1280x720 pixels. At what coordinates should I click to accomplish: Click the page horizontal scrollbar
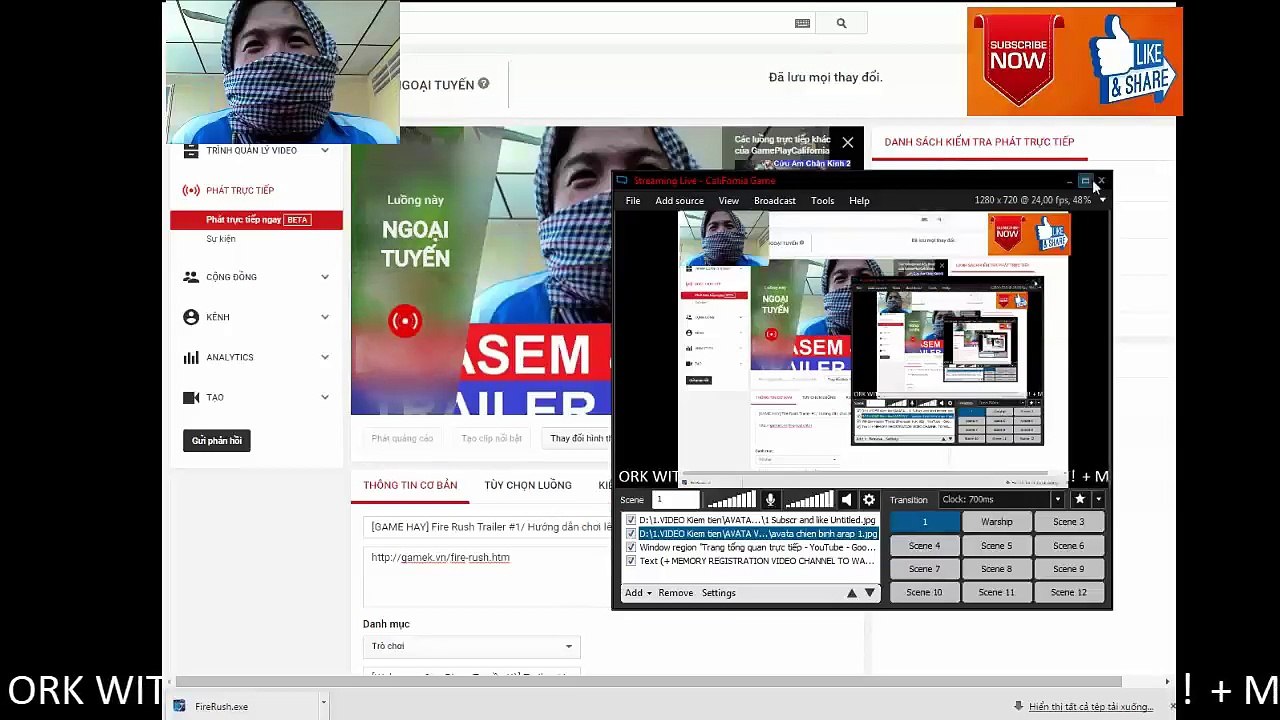click(x=650, y=682)
